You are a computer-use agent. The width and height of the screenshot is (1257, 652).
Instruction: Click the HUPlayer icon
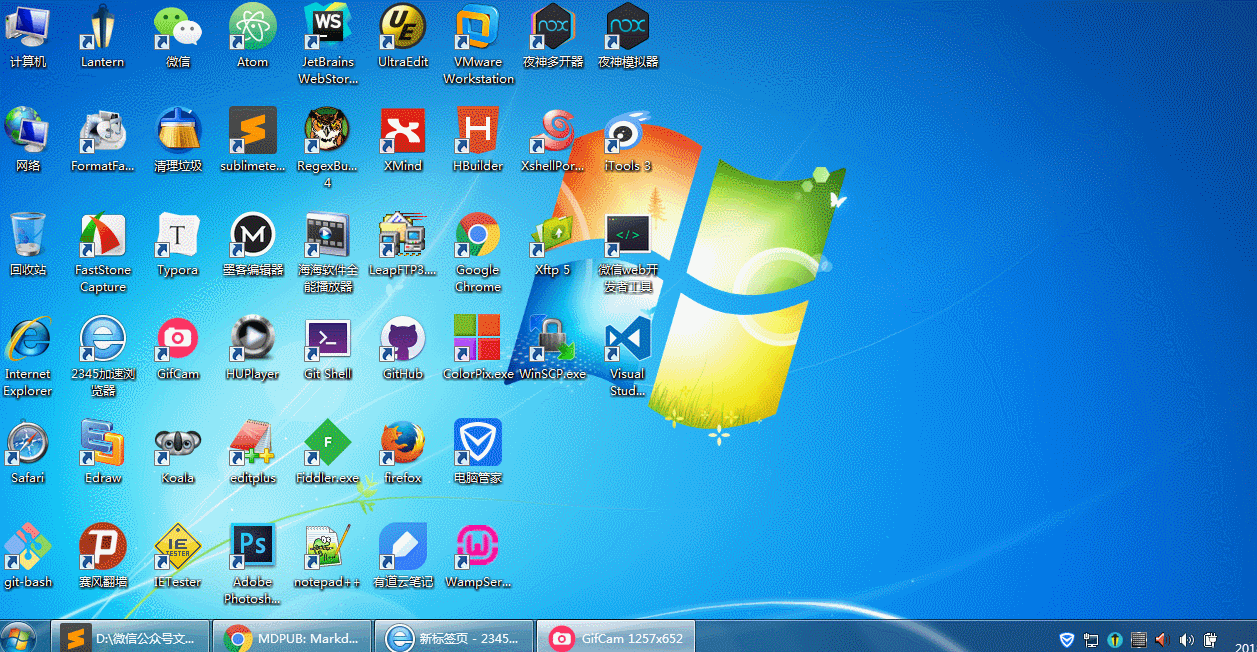253,348
